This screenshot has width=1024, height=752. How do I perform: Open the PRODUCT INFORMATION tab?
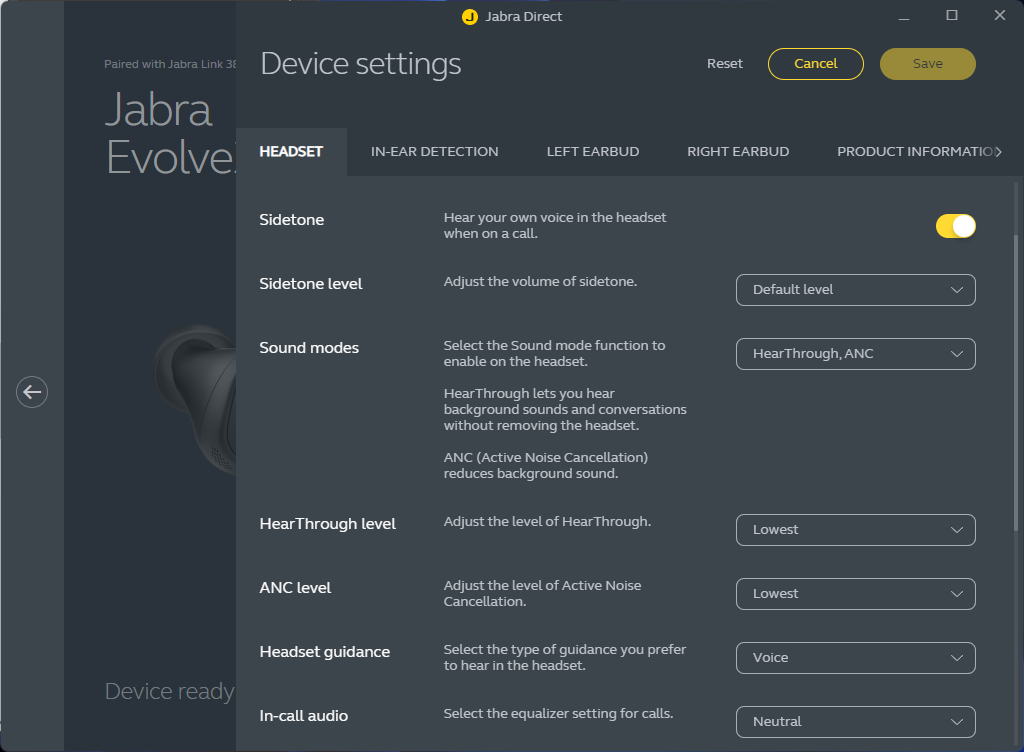(x=916, y=151)
